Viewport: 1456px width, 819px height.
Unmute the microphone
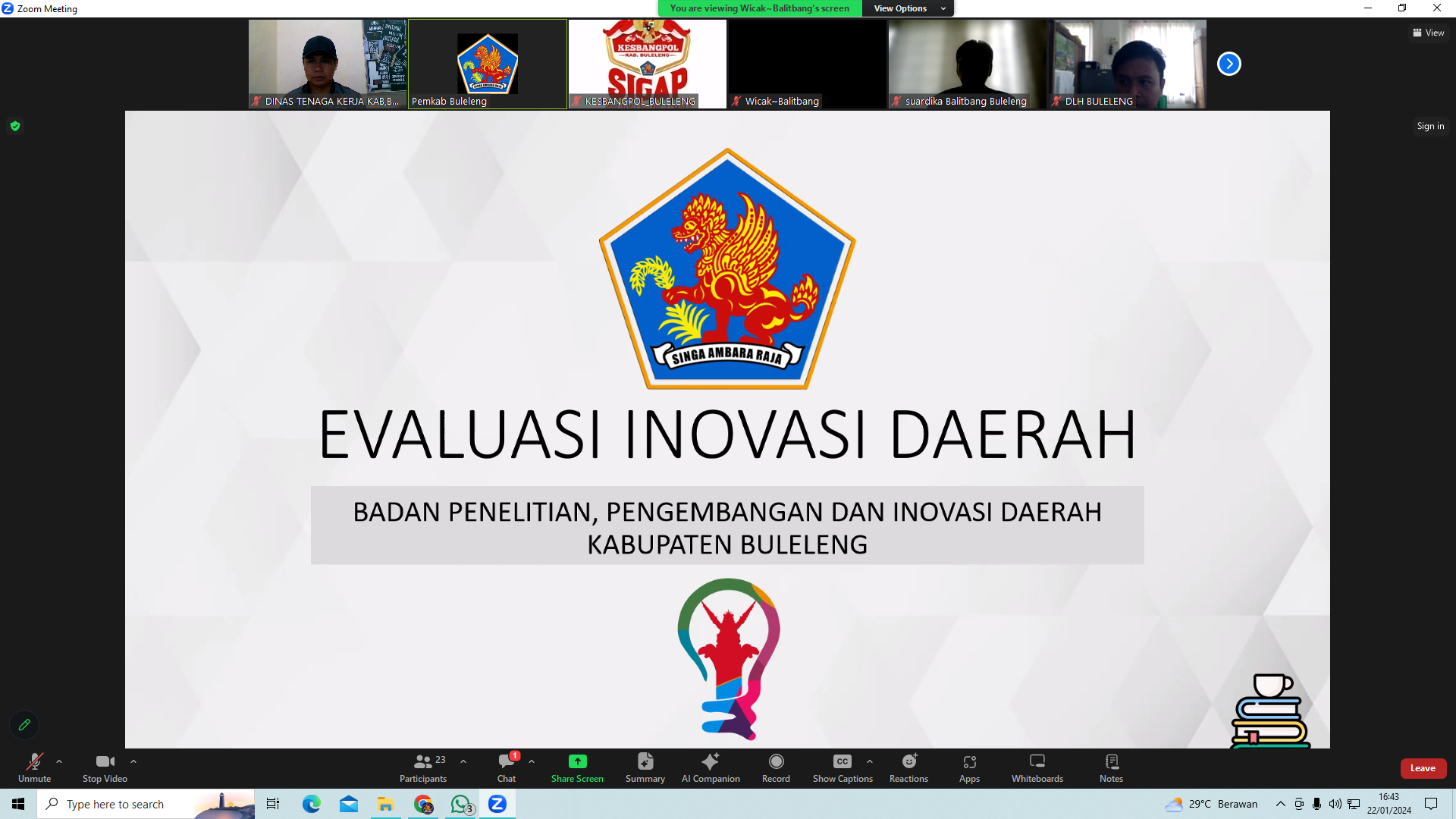pos(34,767)
